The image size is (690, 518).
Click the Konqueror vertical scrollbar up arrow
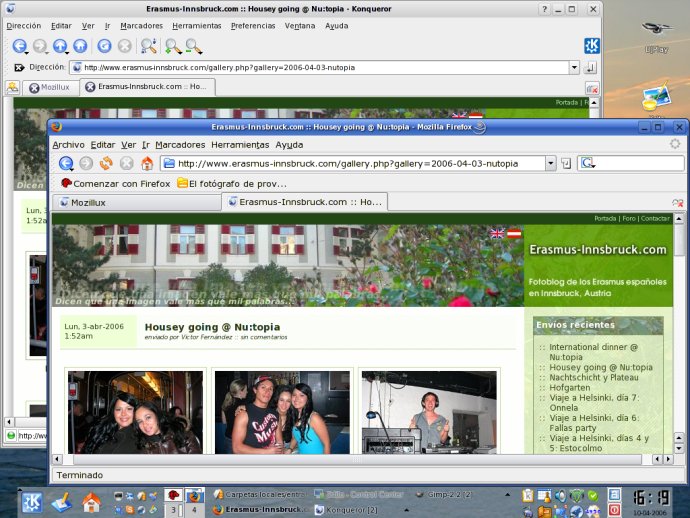coord(594,103)
